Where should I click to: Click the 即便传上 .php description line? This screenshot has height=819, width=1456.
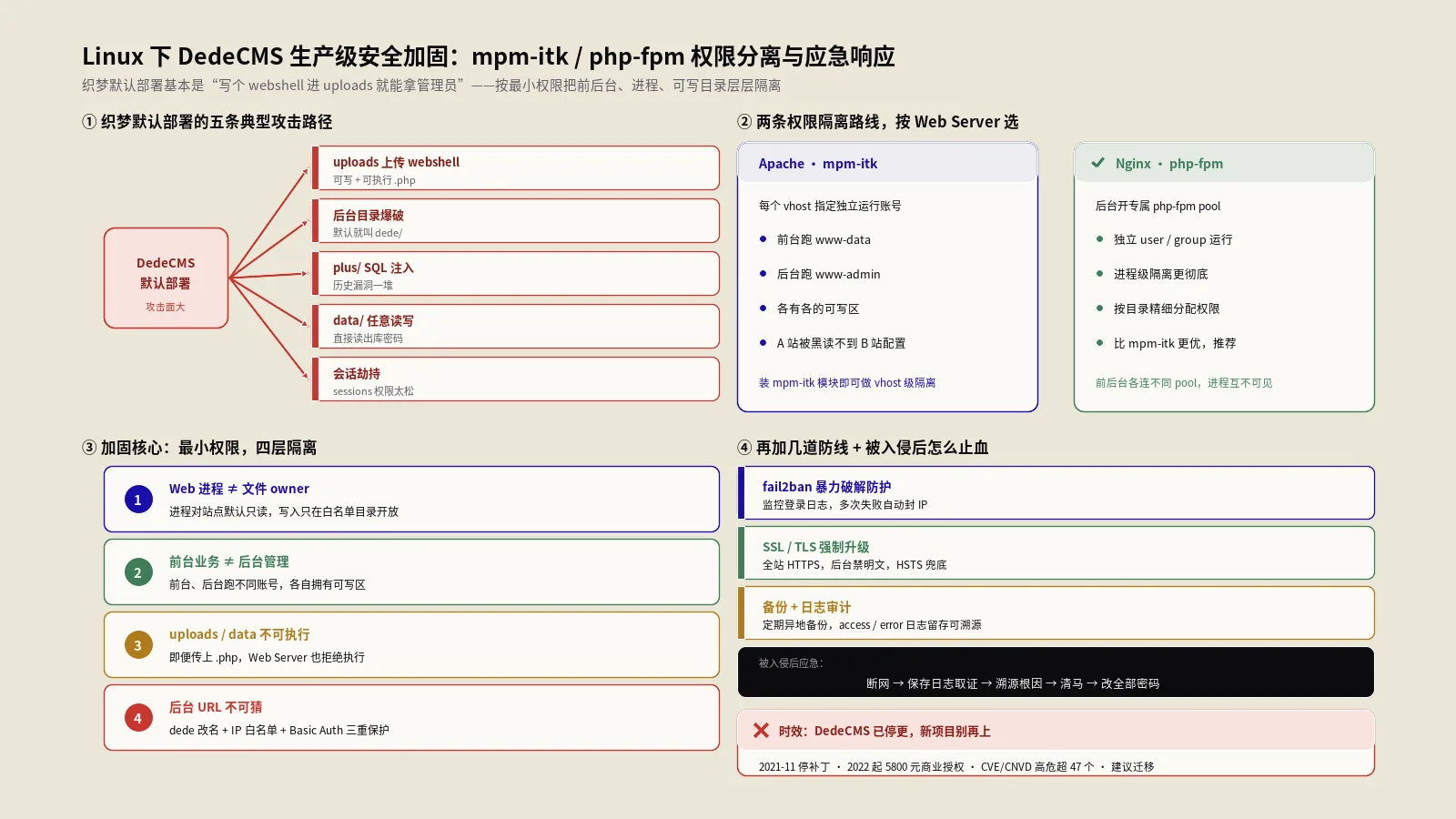coord(267,657)
